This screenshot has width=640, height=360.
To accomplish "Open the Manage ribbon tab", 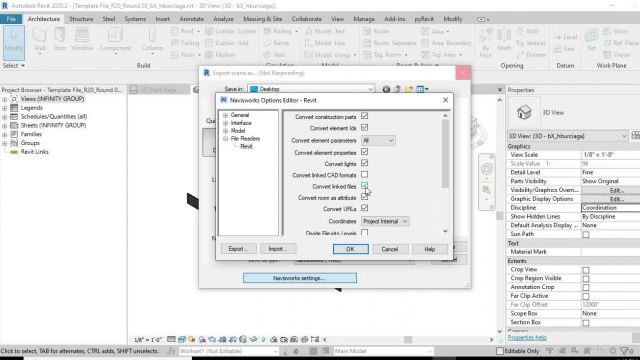I will [x=364, y=19].
